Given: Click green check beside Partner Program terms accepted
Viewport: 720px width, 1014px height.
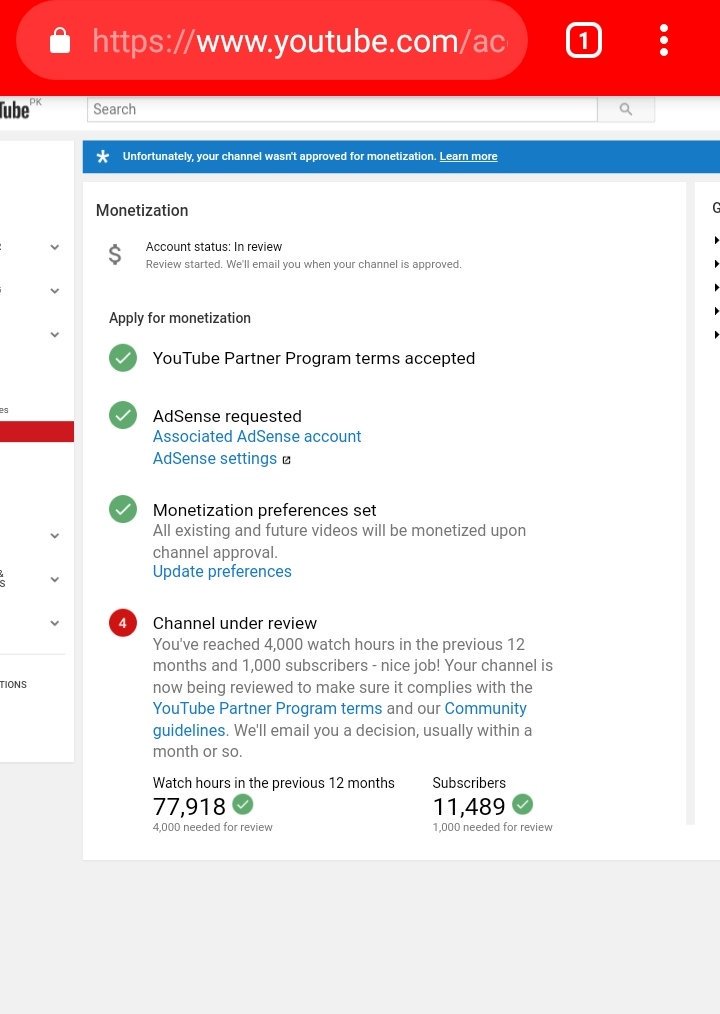Looking at the screenshot, I should (x=123, y=358).
